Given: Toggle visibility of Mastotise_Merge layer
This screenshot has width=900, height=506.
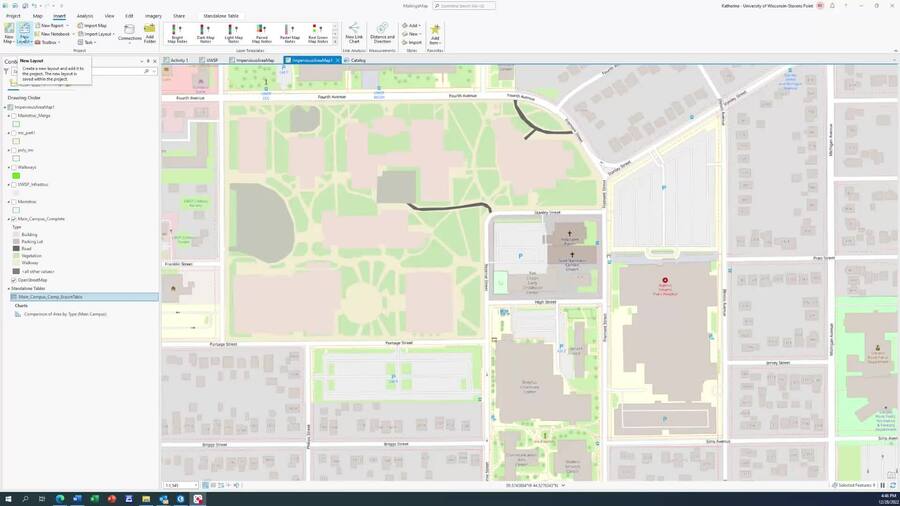Looking at the screenshot, I should pyautogui.click(x=14, y=116).
